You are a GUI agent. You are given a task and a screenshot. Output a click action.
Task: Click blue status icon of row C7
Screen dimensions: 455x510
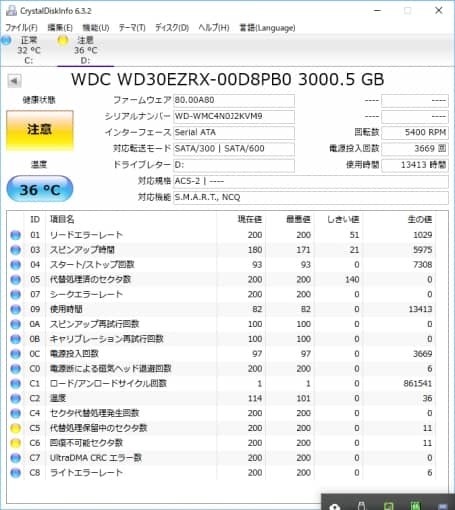coord(15,458)
